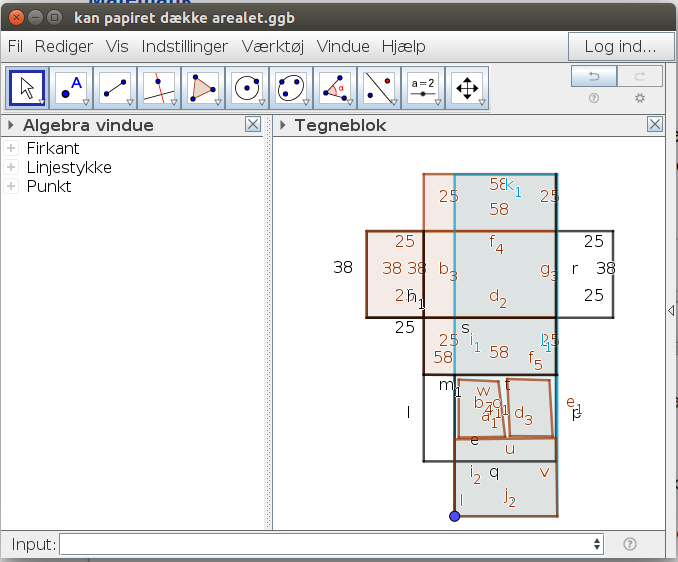The image size is (678, 562).
Task: Open dropdown arrow of Point tool
Action: click(86, 102)
